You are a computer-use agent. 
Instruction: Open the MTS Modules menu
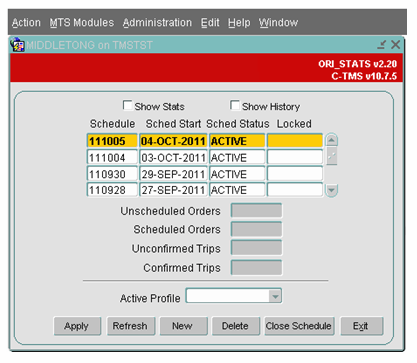[82, 23]
